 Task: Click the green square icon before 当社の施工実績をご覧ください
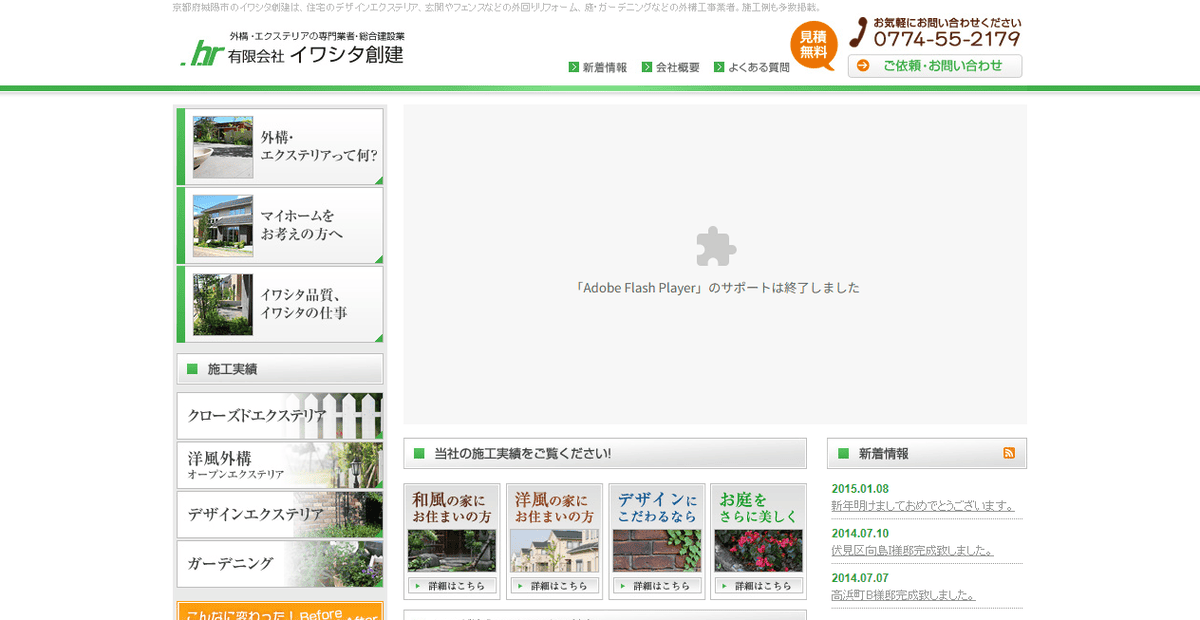(418, 453)
